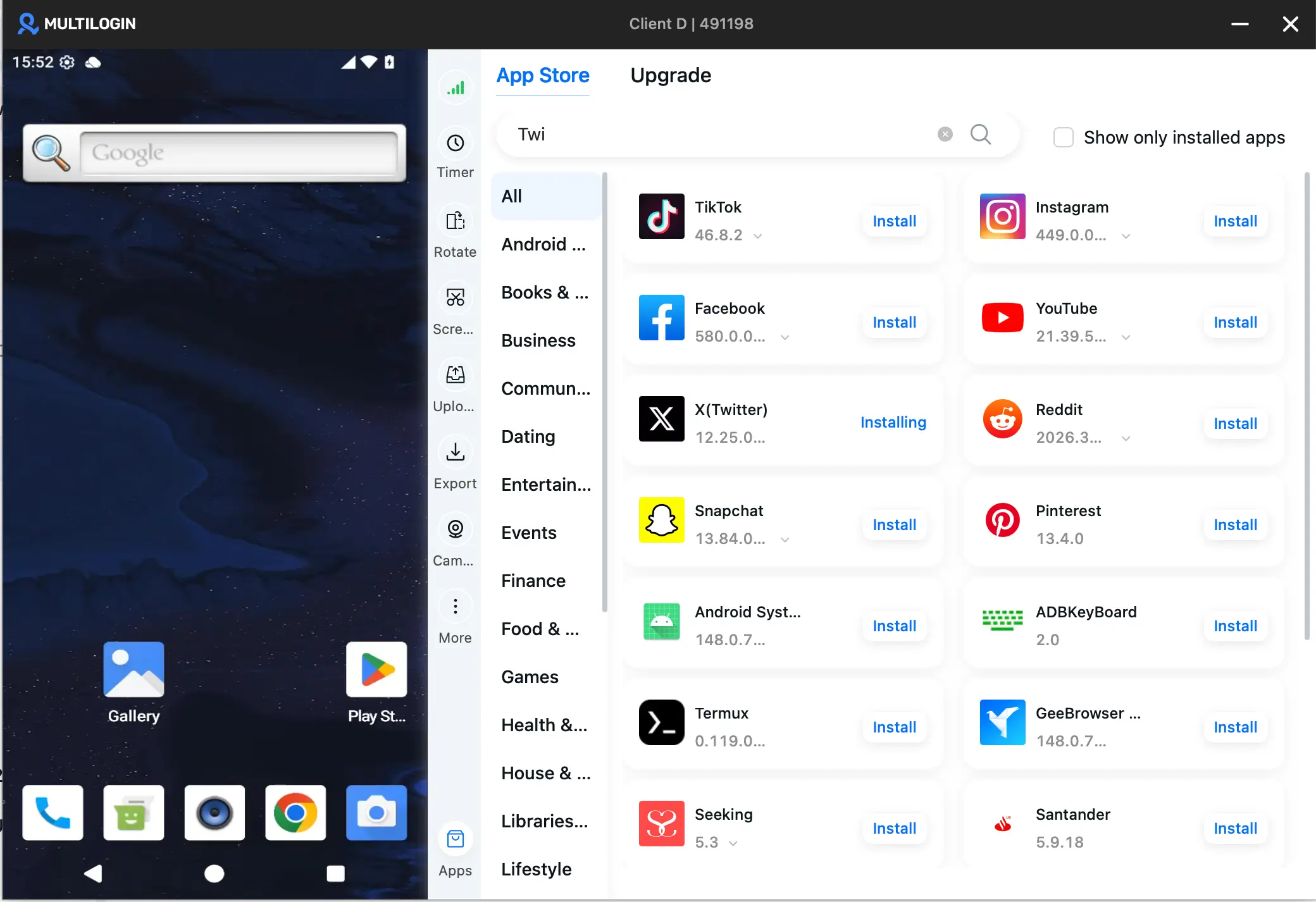The height and width of the screenshot is (902, 1316).
Task: Expand Instagram version dropdown
Action: tap(1126, 236)
